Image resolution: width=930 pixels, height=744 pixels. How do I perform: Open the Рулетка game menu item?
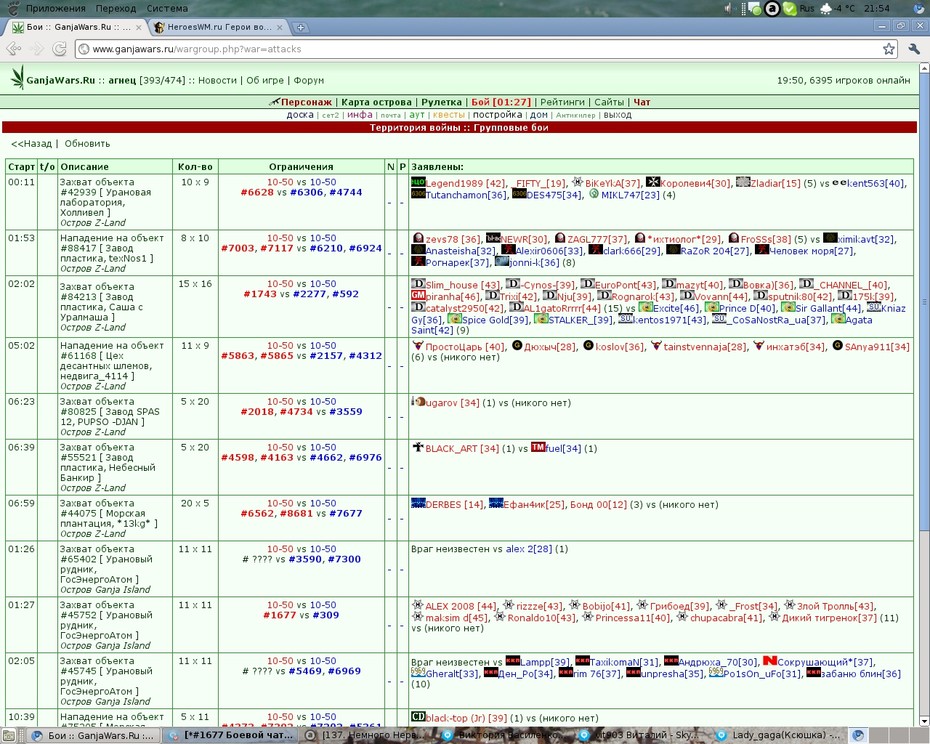pos(441,102)
